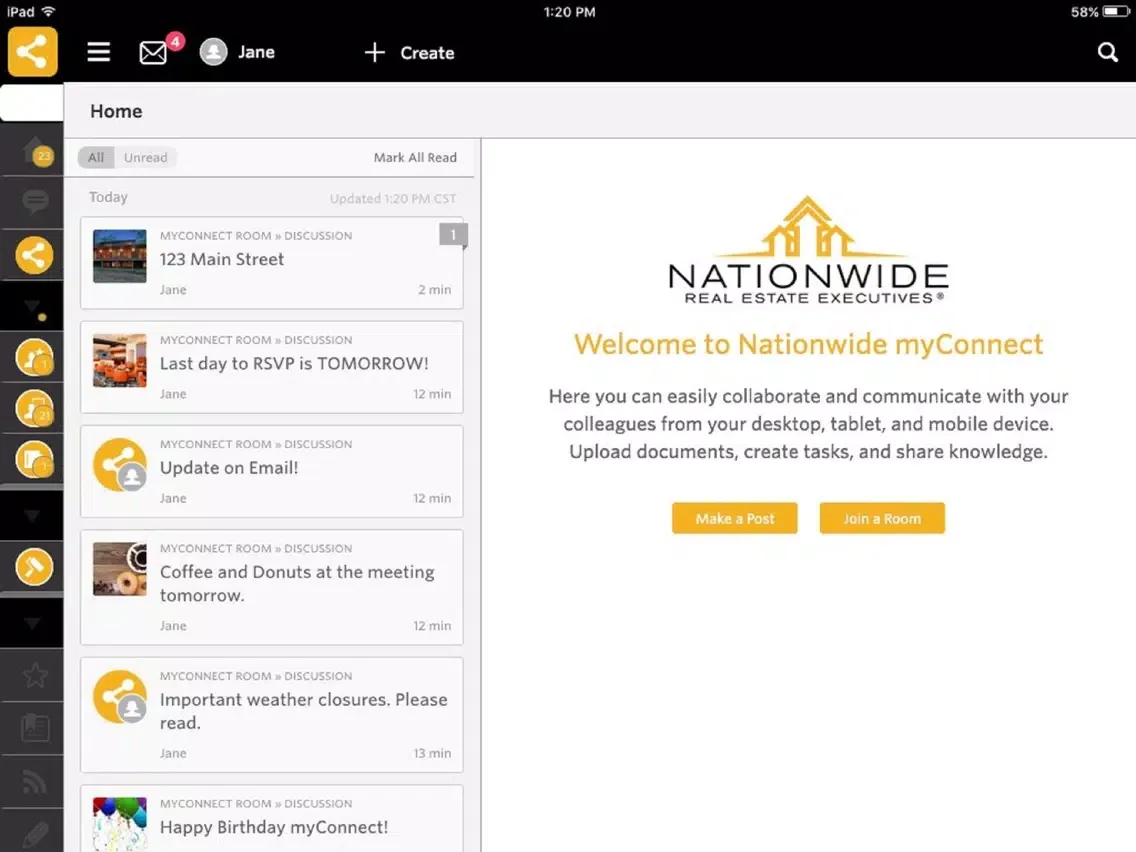
Task: Click the 123 Main Street building thumbnail
Action: point(120,256)
